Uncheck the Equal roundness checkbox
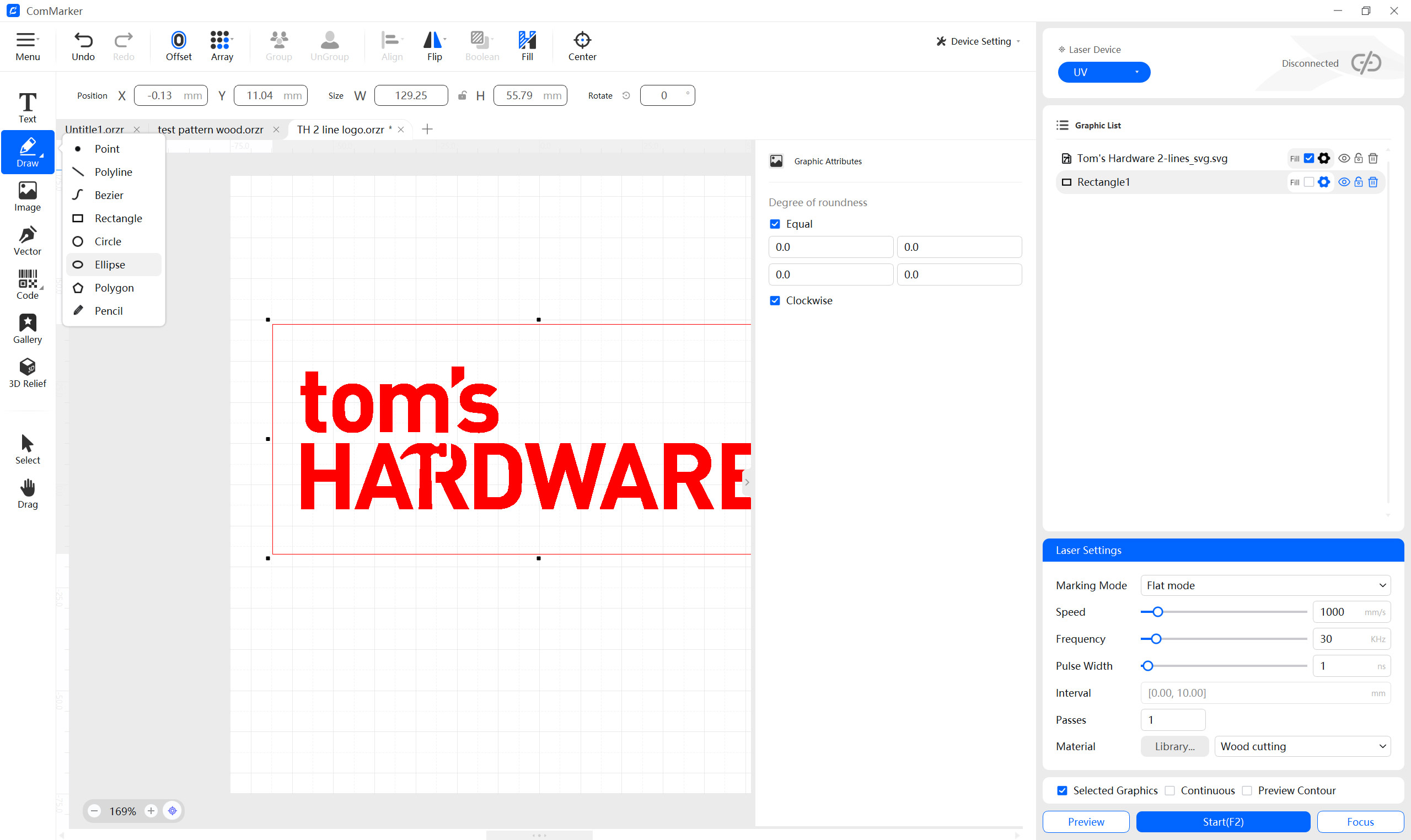 pyautogui.click(x=775, y=224)
